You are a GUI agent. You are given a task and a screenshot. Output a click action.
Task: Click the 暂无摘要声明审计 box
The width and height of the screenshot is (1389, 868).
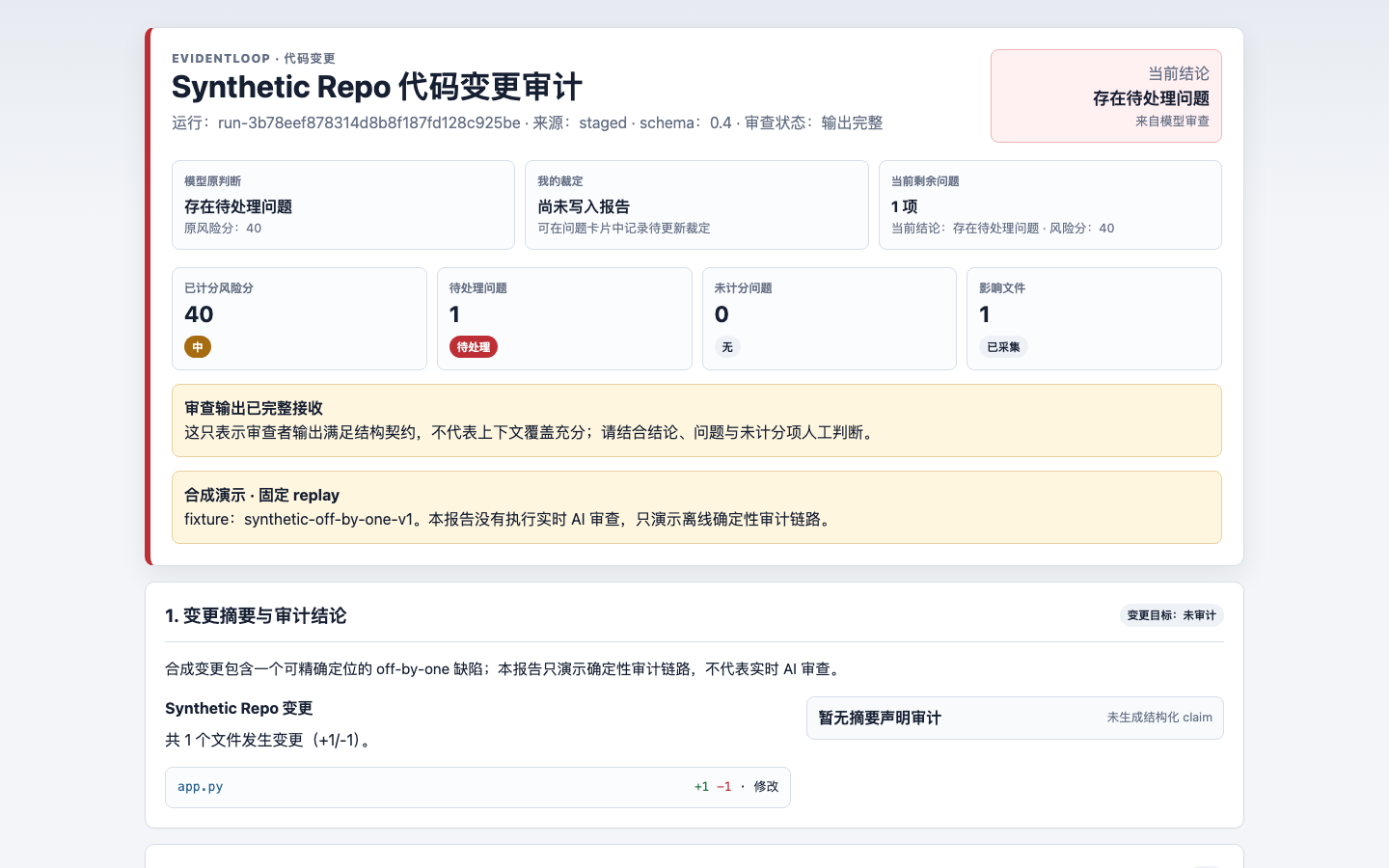point(1015,718)
